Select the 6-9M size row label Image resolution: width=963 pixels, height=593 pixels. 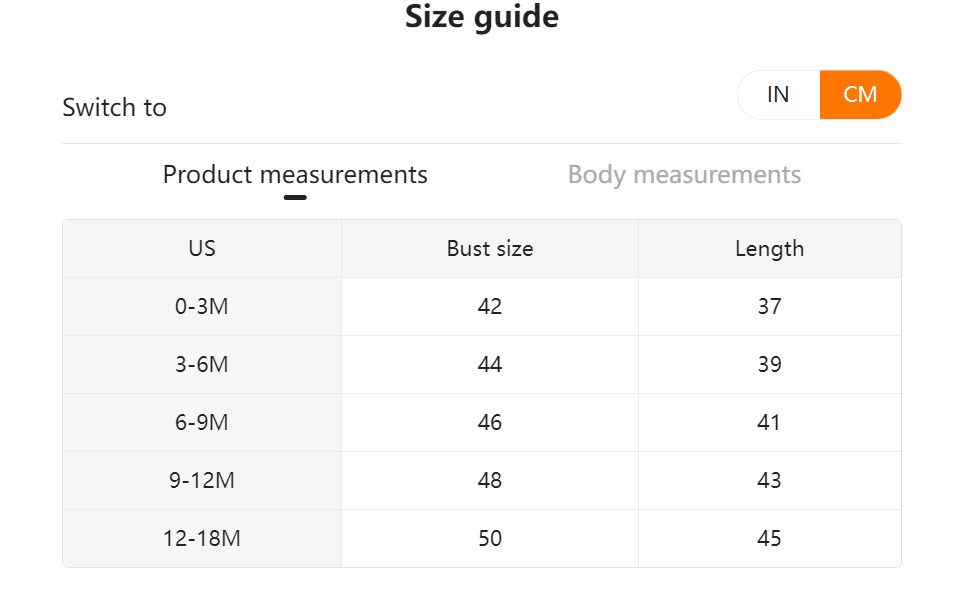pyautogui.click(x=202, y=423)
